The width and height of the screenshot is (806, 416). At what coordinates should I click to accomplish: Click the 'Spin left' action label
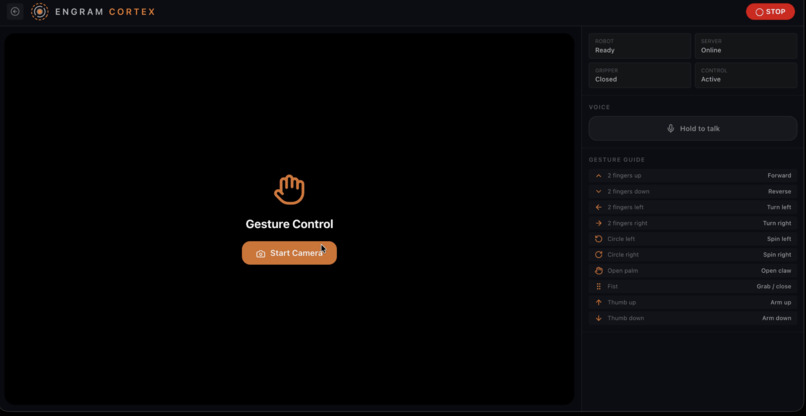pyautogui.click(x=779, y=239)
